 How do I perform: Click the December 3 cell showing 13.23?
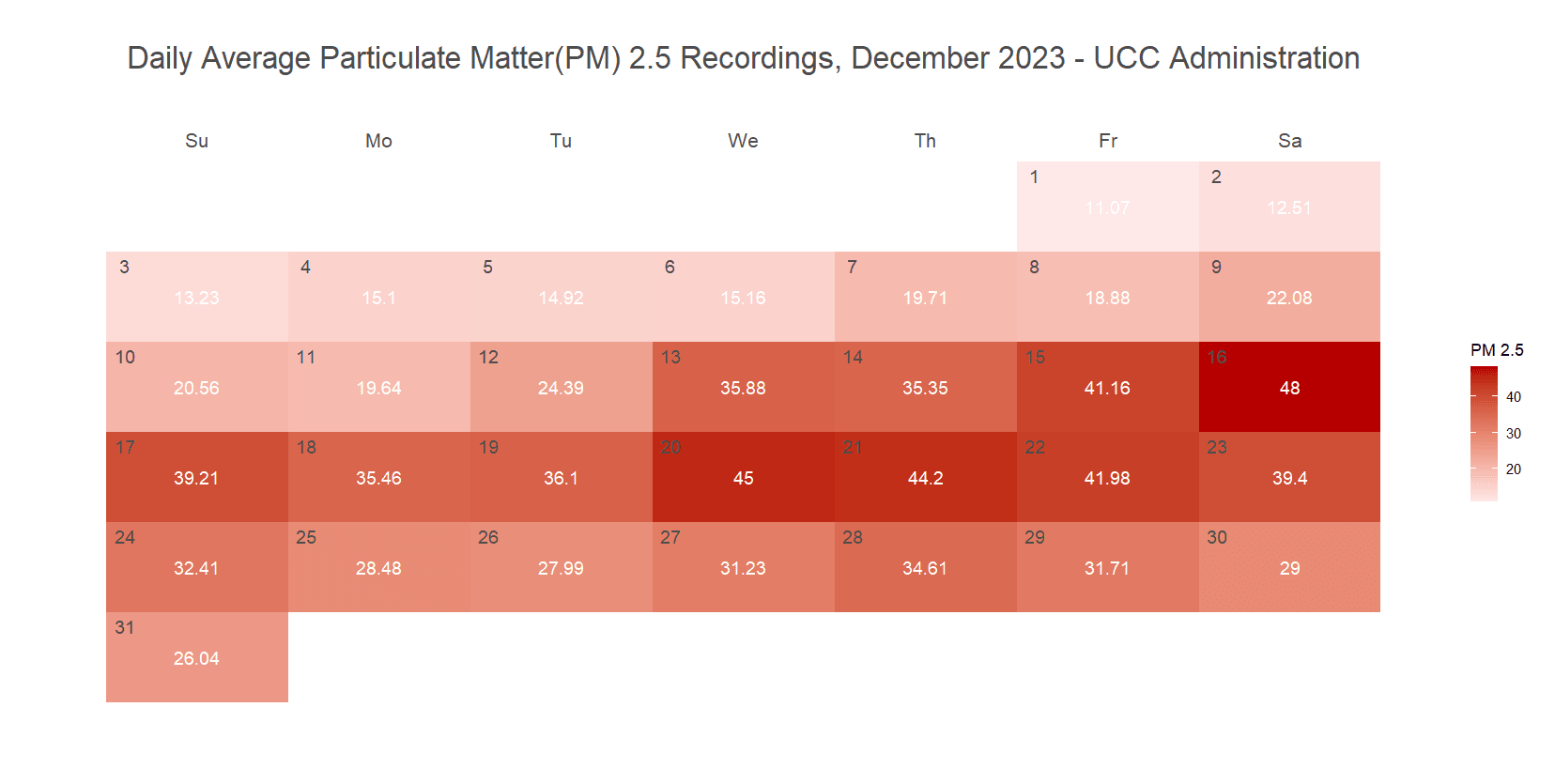[x=196, y=297]
